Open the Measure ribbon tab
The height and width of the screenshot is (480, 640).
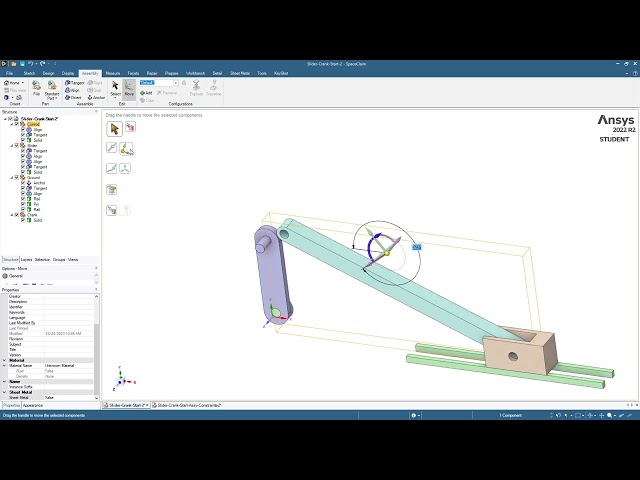click(x=113, y=73)
